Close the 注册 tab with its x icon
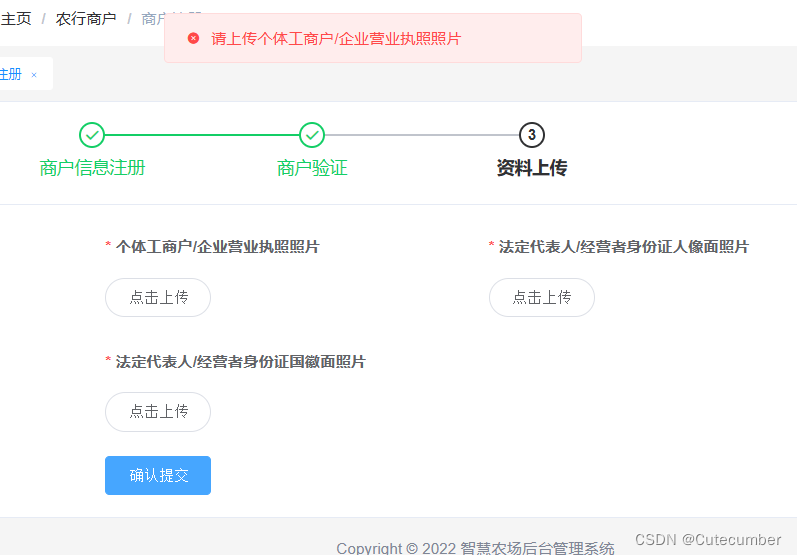The width and height of the screenshot is (797, 555). click(x=34, y=75)
